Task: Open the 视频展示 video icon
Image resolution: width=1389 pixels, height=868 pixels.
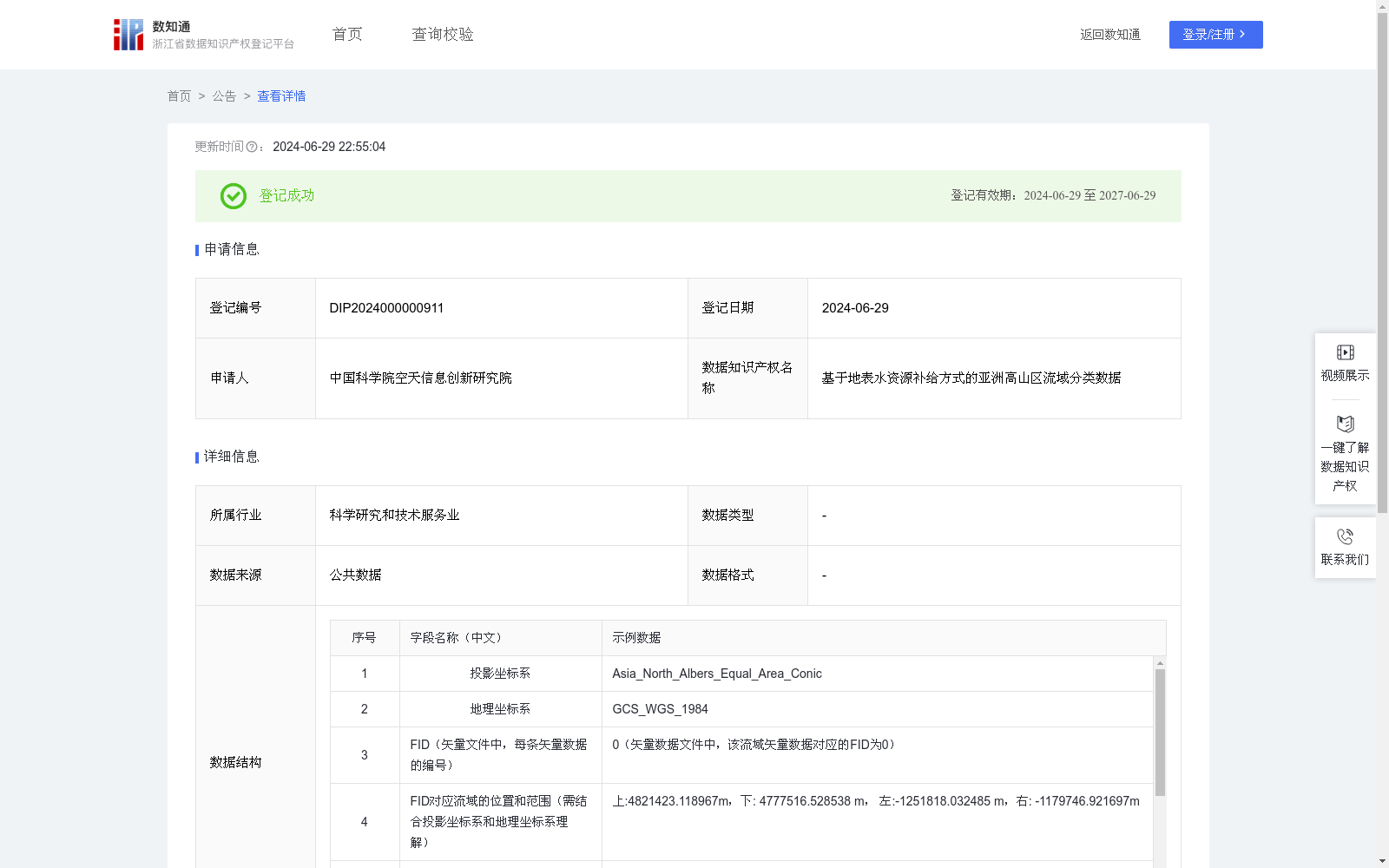Action: [x=1345, y=352]
